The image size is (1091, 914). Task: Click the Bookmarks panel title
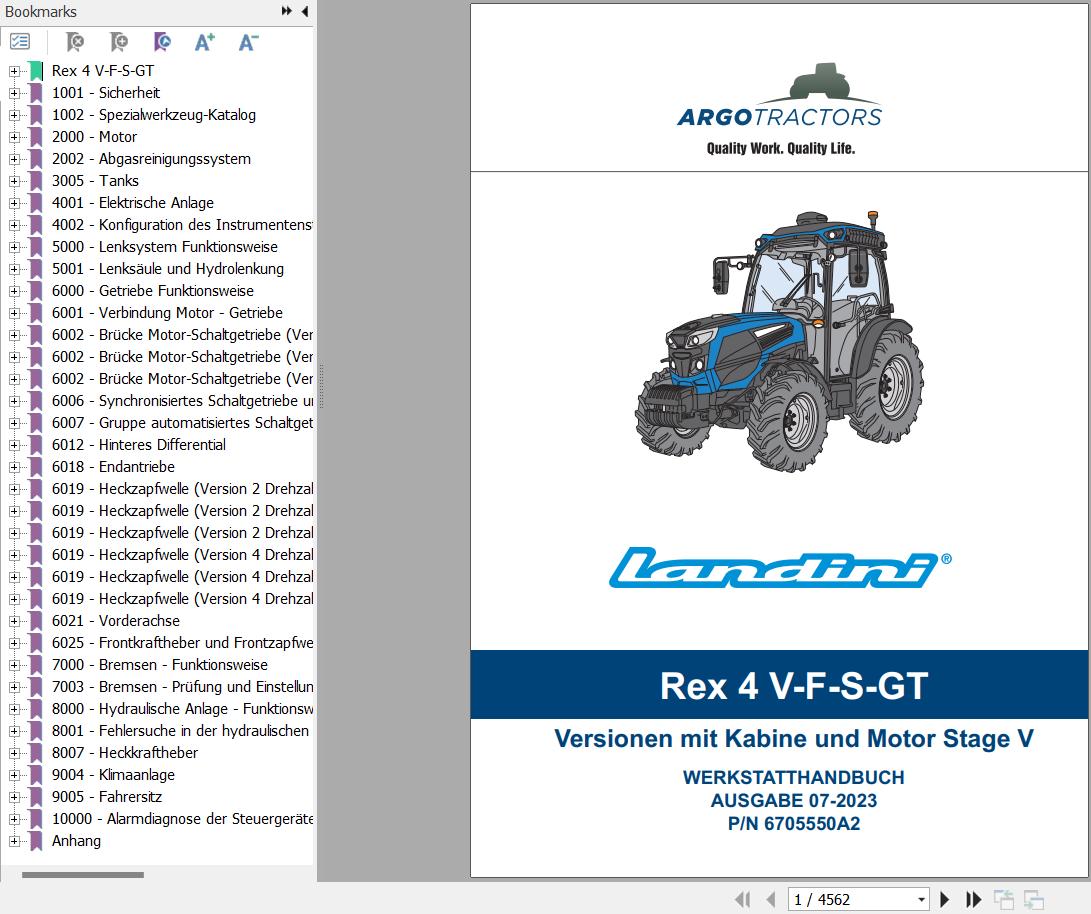point(40,12)
